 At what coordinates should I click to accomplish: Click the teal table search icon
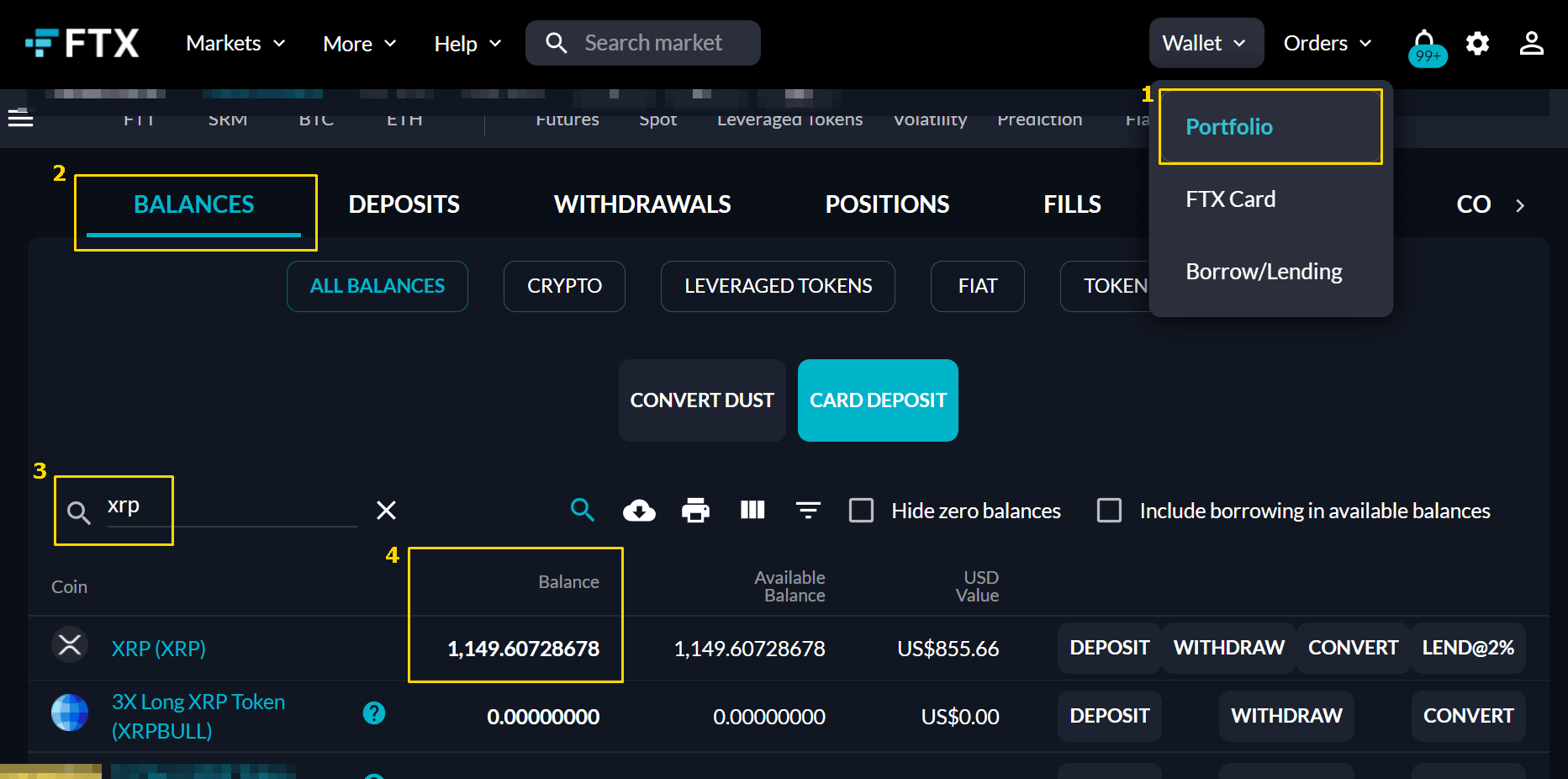[582, 510]
